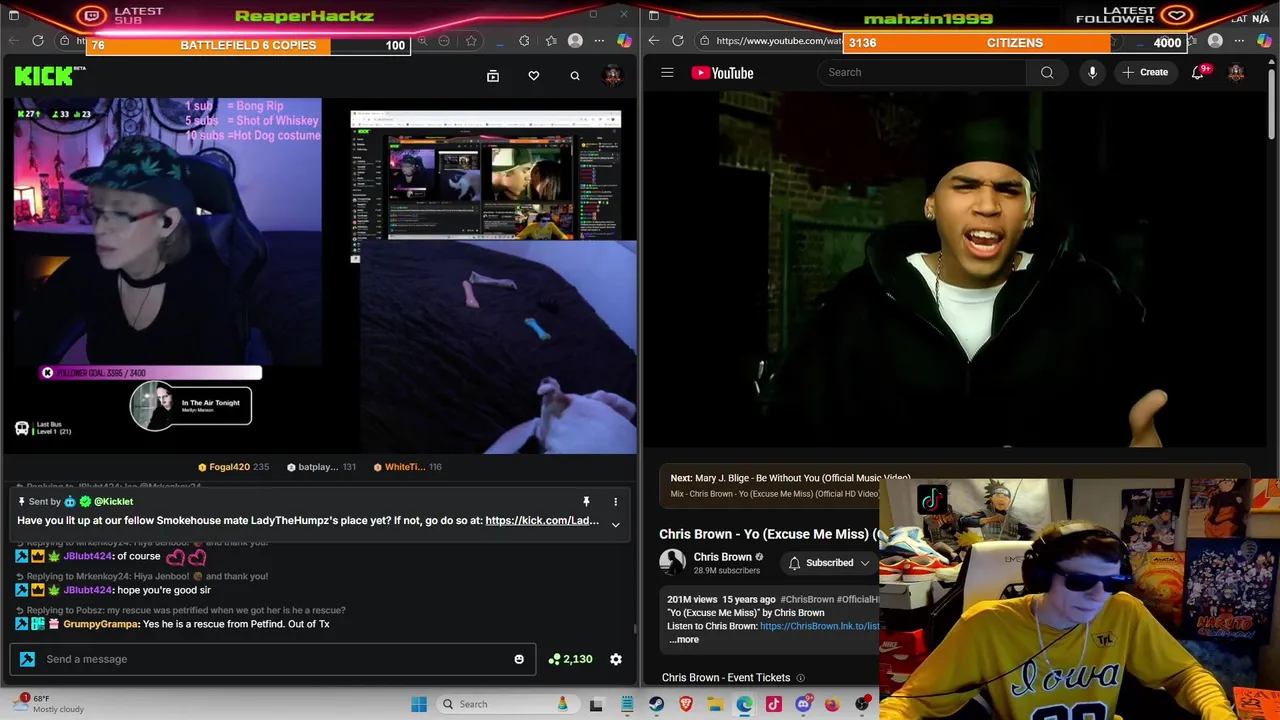The image size is (1280, 720).
Task: Open the YouTube guide hamburger menu
Action: pos(667,72)
